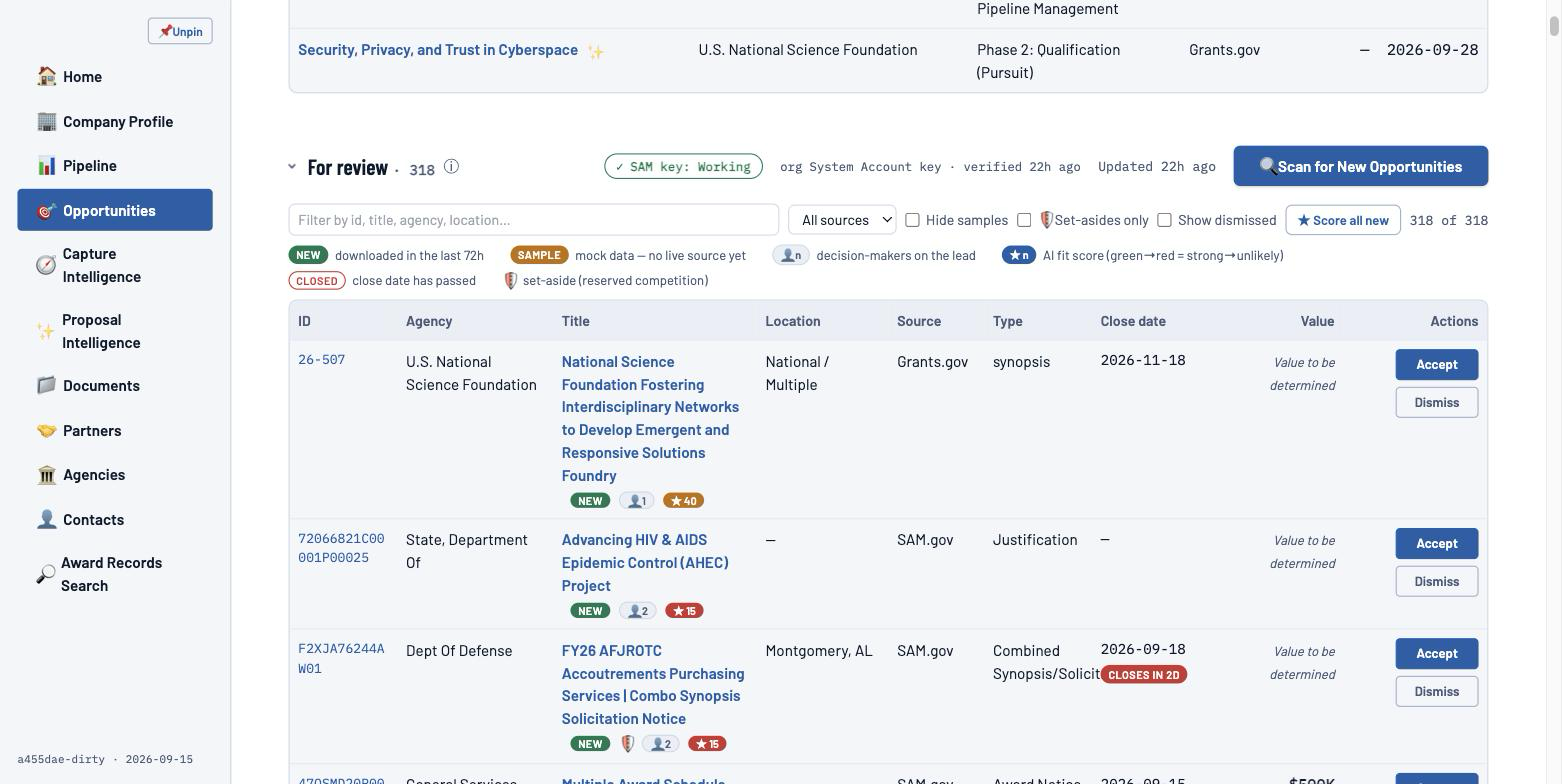The width and height of the screenshot is (1562, 784).
Task: Click decision-makers badge on FY26 AFJROTC row
Action: 660,743
